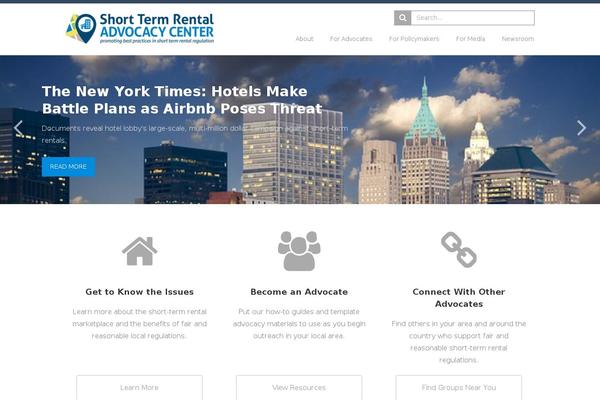This screenshot has height=400, width=600.
Task: Focus the Search text field
Action: (473, 18)
